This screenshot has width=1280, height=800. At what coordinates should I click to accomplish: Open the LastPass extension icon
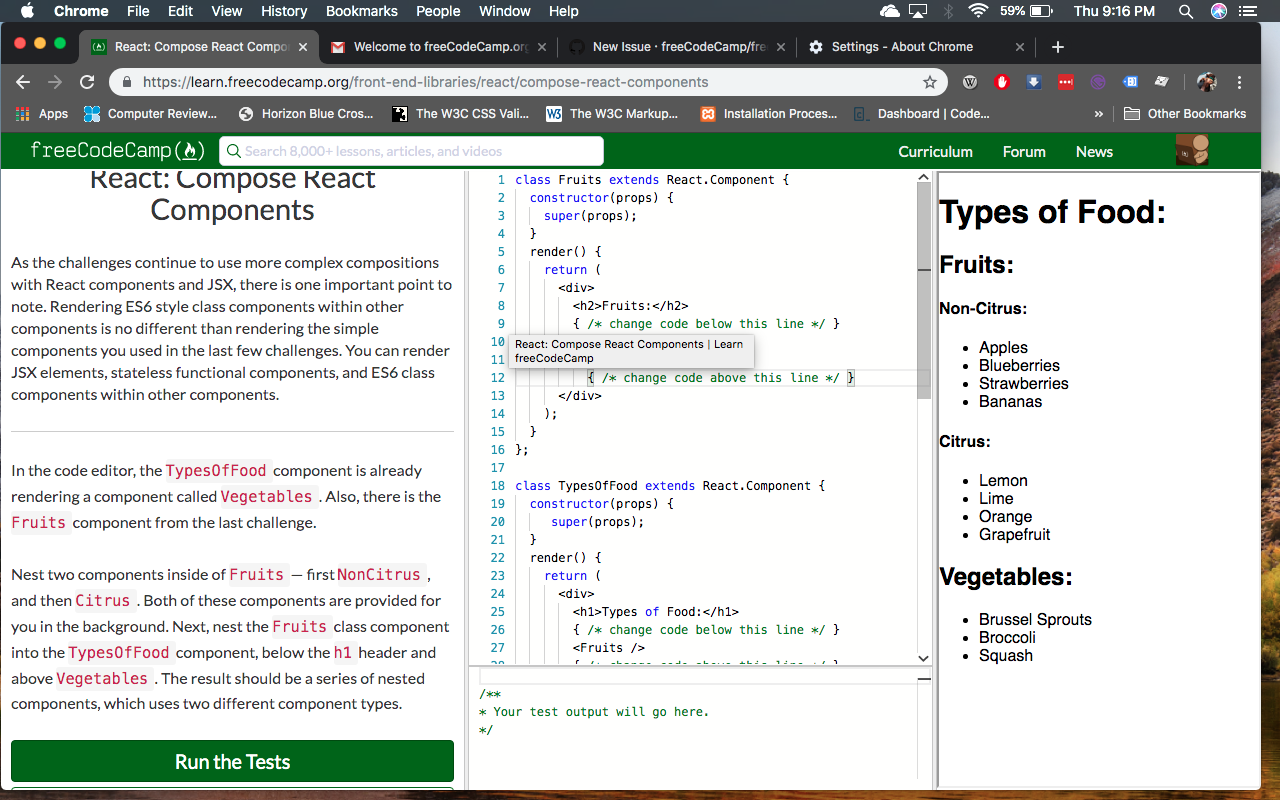(x=1064, y=82)
